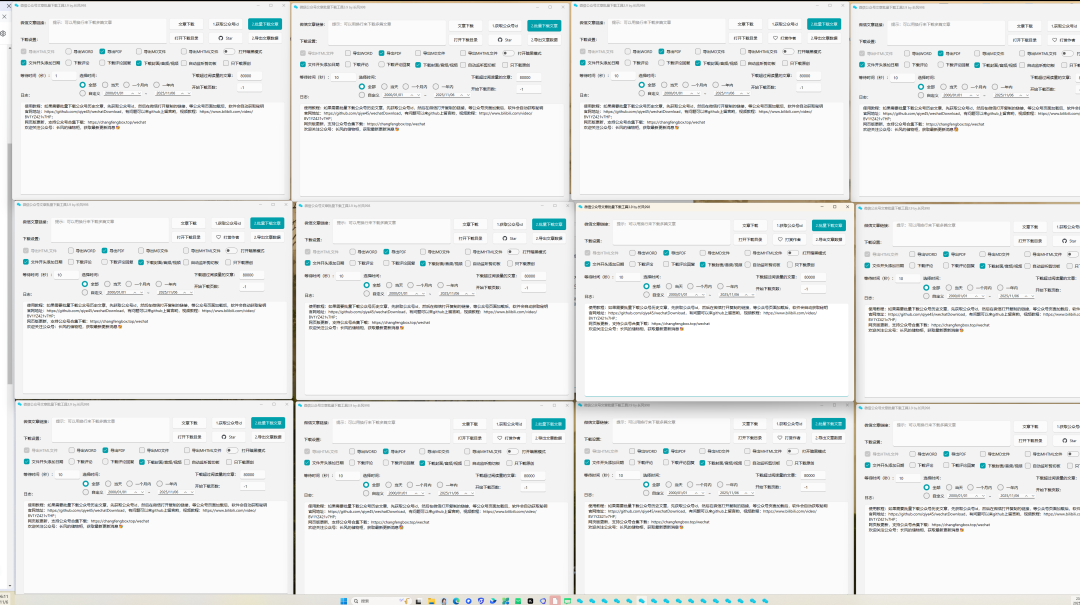Click heart 打赏作者 icon in middle-row first window
The height and width of the screenshot is (605, 1080).
click(218, 237)
